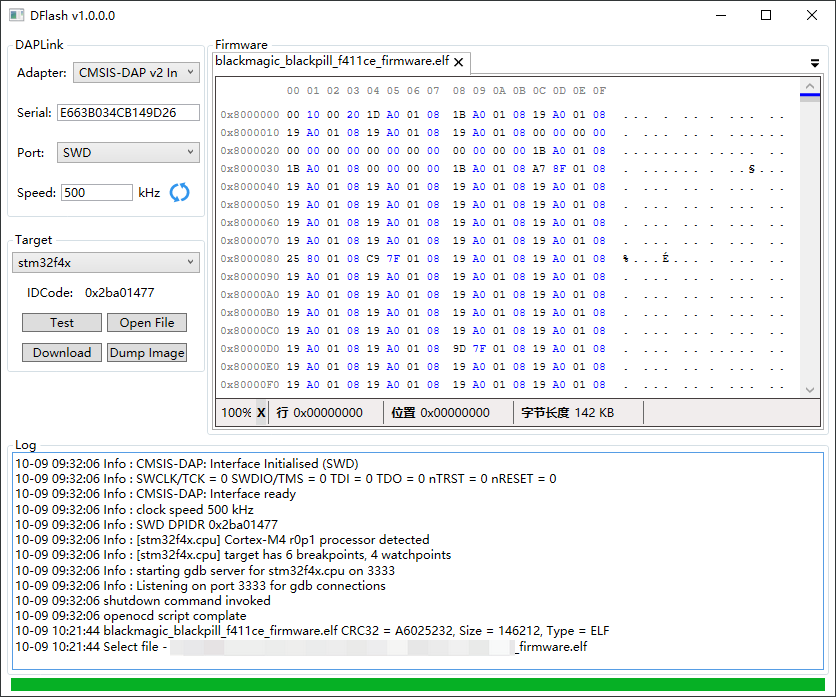
Task: Click the DFlash app icon in title bar
Action: click(x=16, y=15)
